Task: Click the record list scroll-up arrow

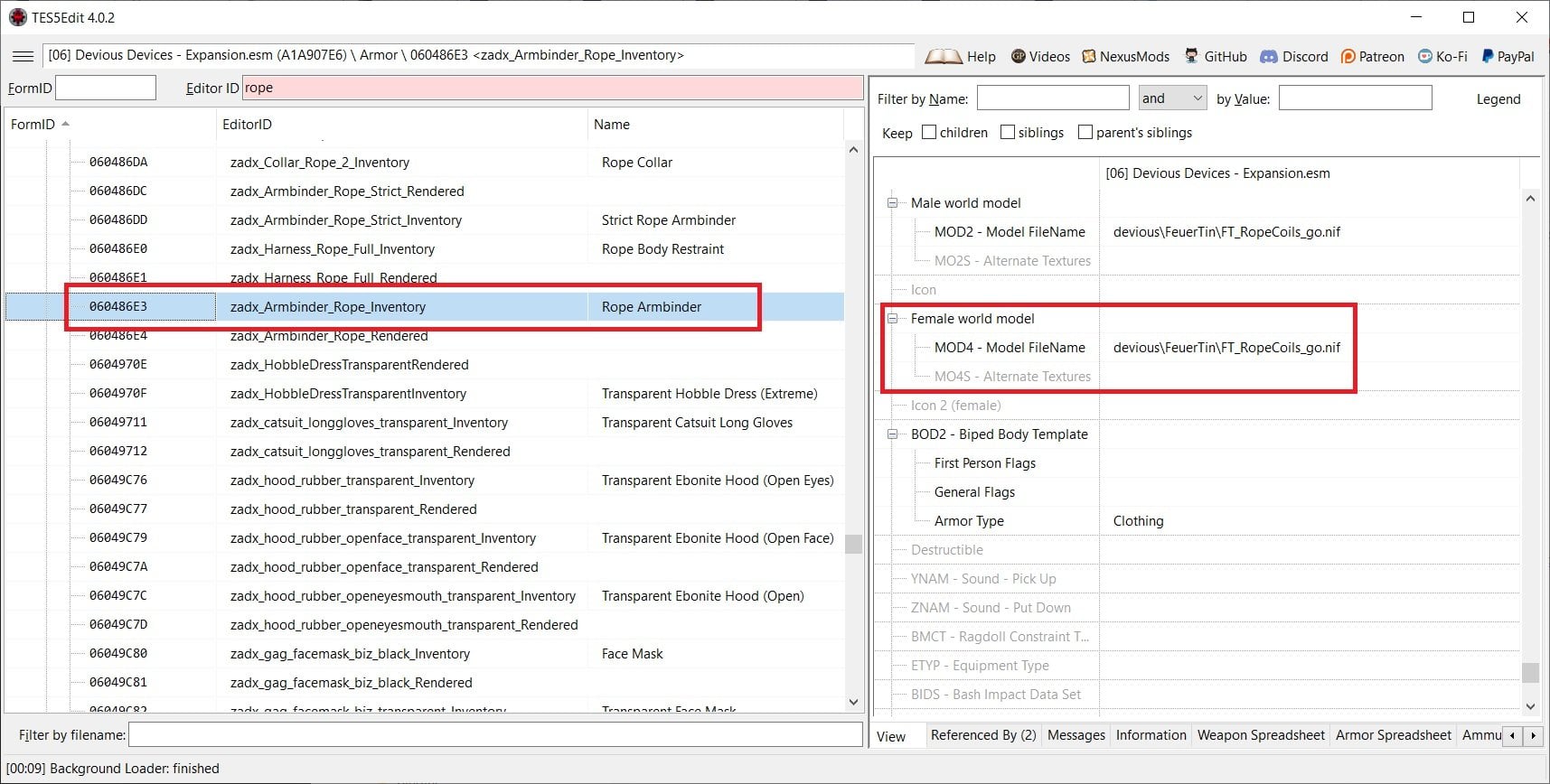Action: point(853,150)
